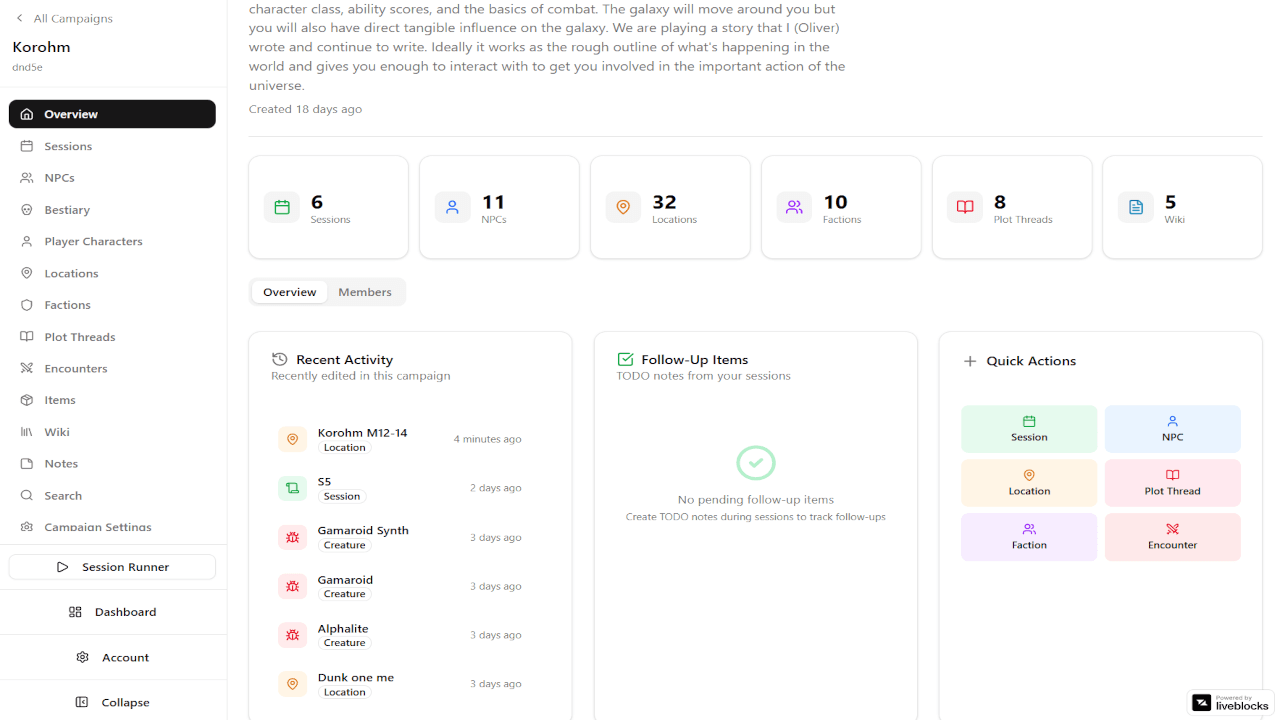Switch to the Members tab

click(x=364, y=292)
